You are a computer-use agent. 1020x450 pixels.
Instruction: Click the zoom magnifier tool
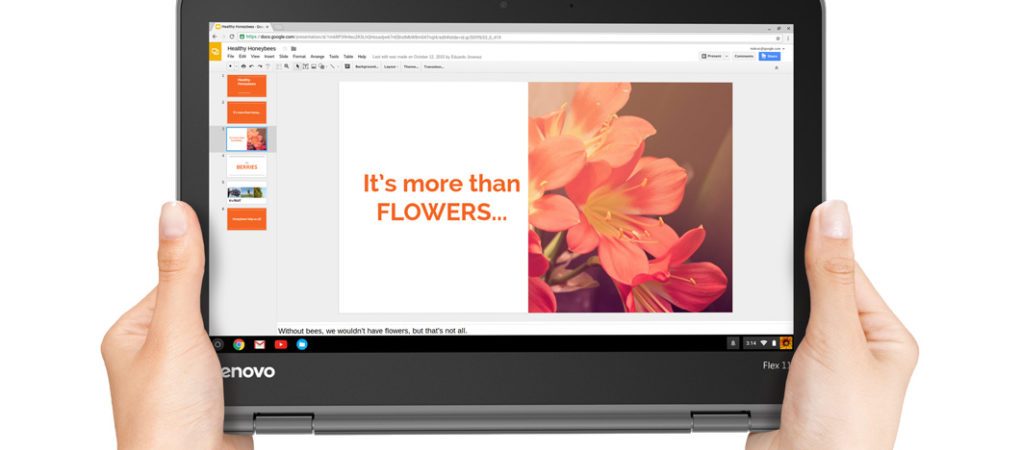point(286,66)
